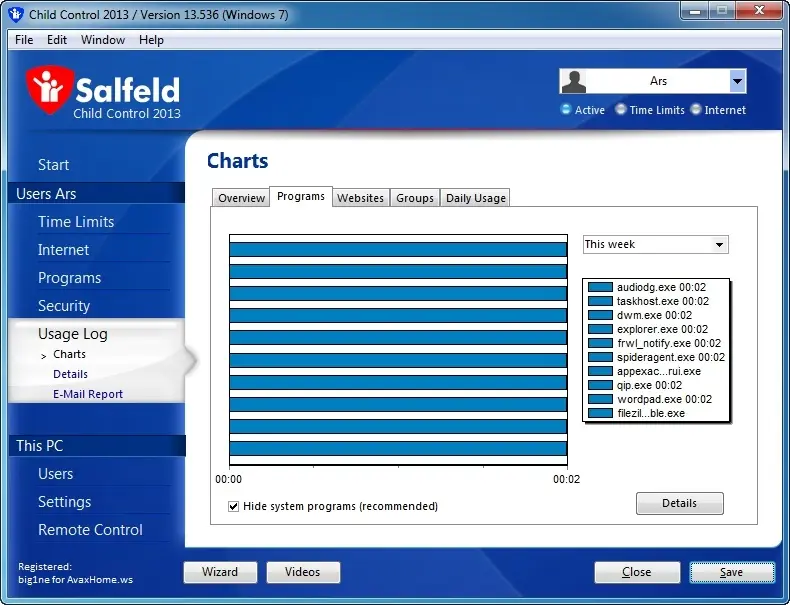This screenshot has width=790, height=605.
Task: Switch to the Overview tab
Action: coord(241,198)
